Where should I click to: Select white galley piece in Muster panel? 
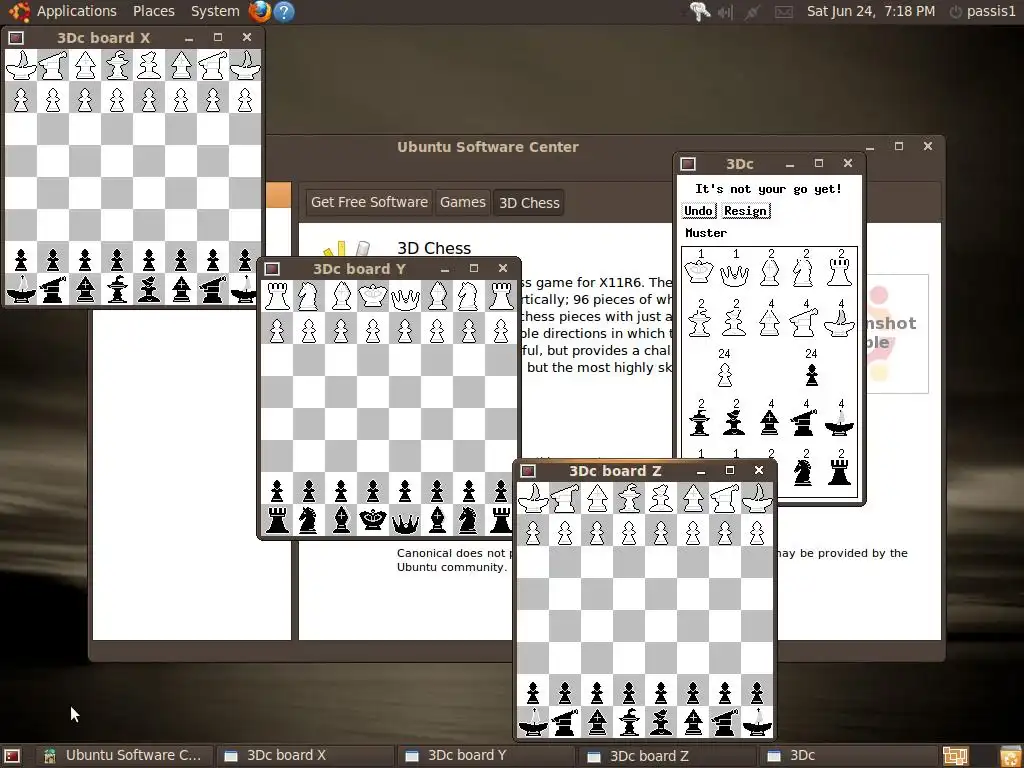tap(840, 323)
